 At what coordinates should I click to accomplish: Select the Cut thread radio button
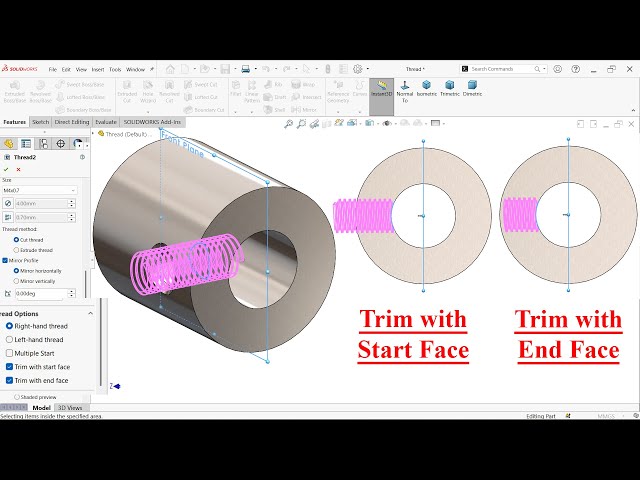[16, 240]
